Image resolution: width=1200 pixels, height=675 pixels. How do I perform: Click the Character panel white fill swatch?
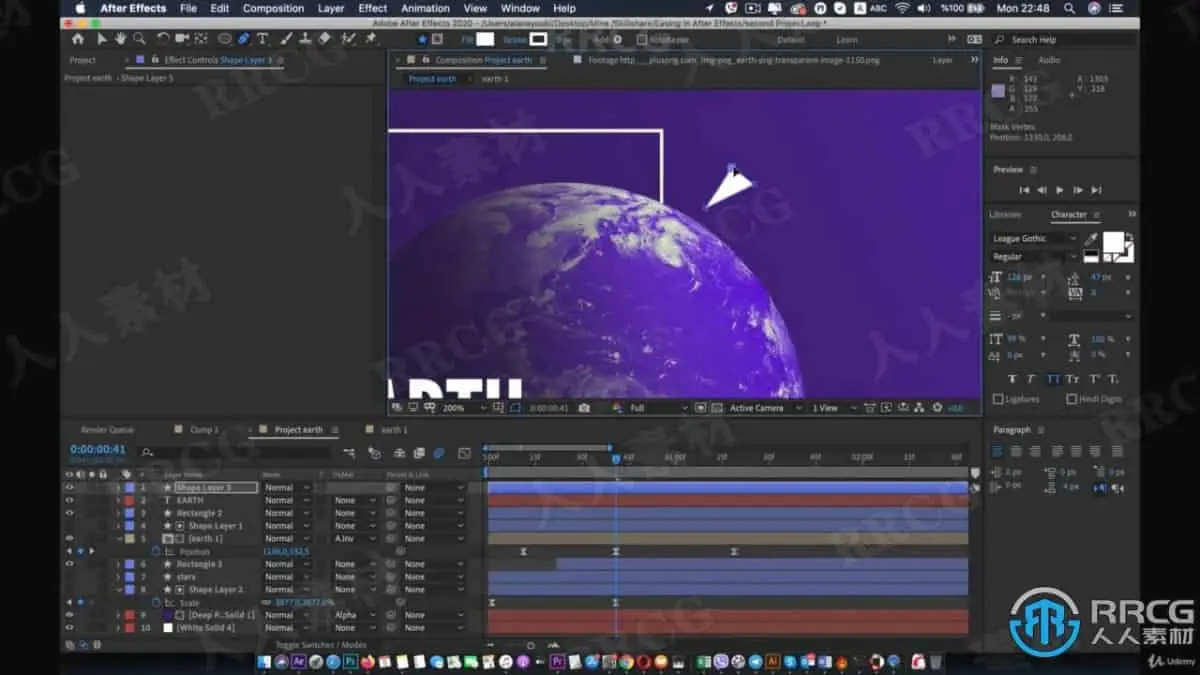[1112, 242]
